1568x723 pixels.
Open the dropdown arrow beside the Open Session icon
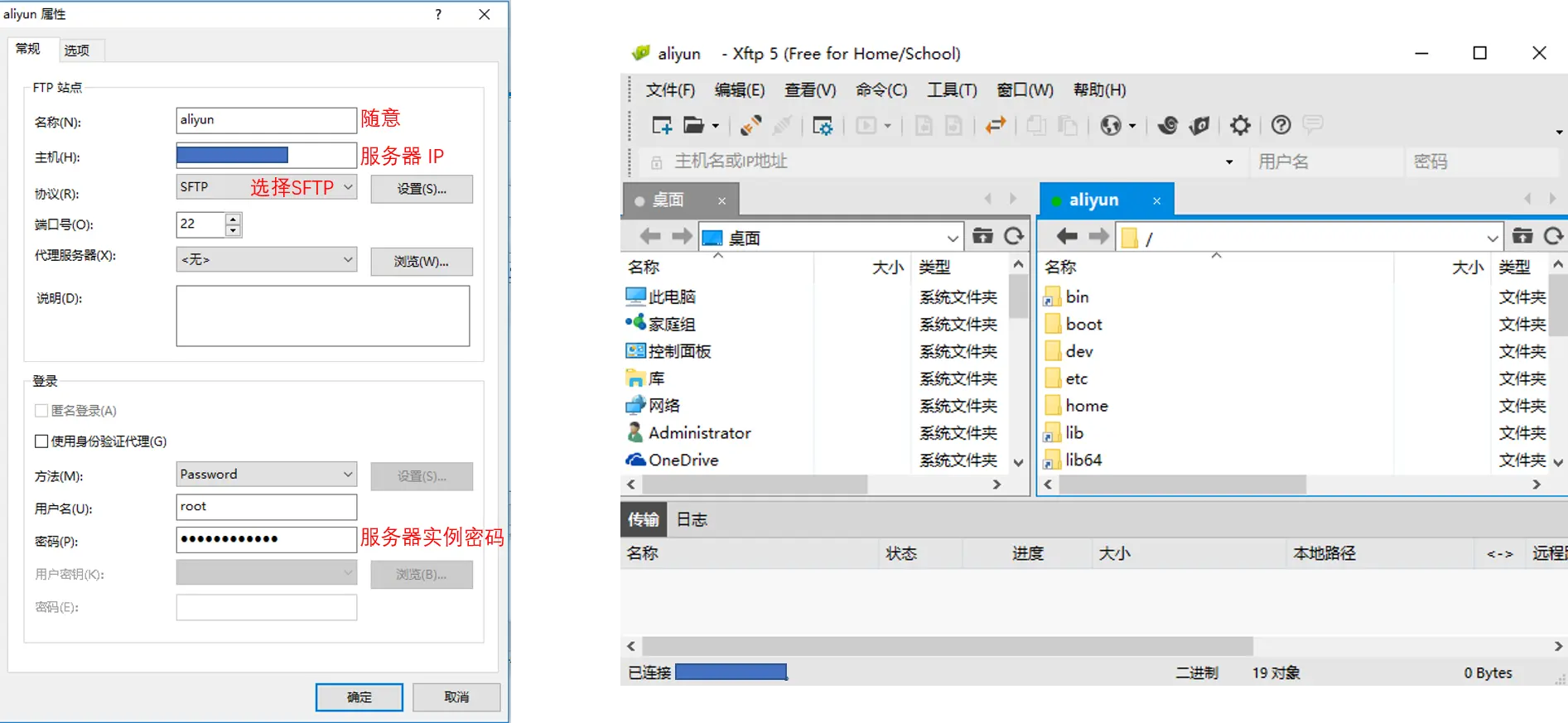(x=716, y=126)
